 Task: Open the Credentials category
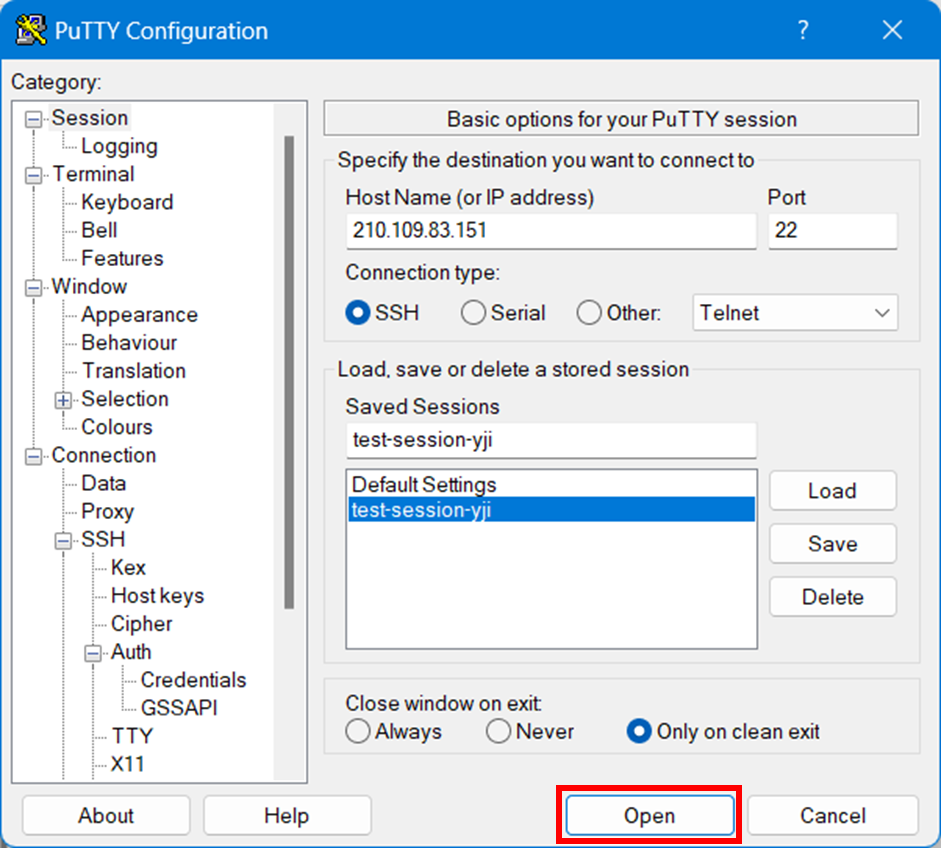pos(193,681)
